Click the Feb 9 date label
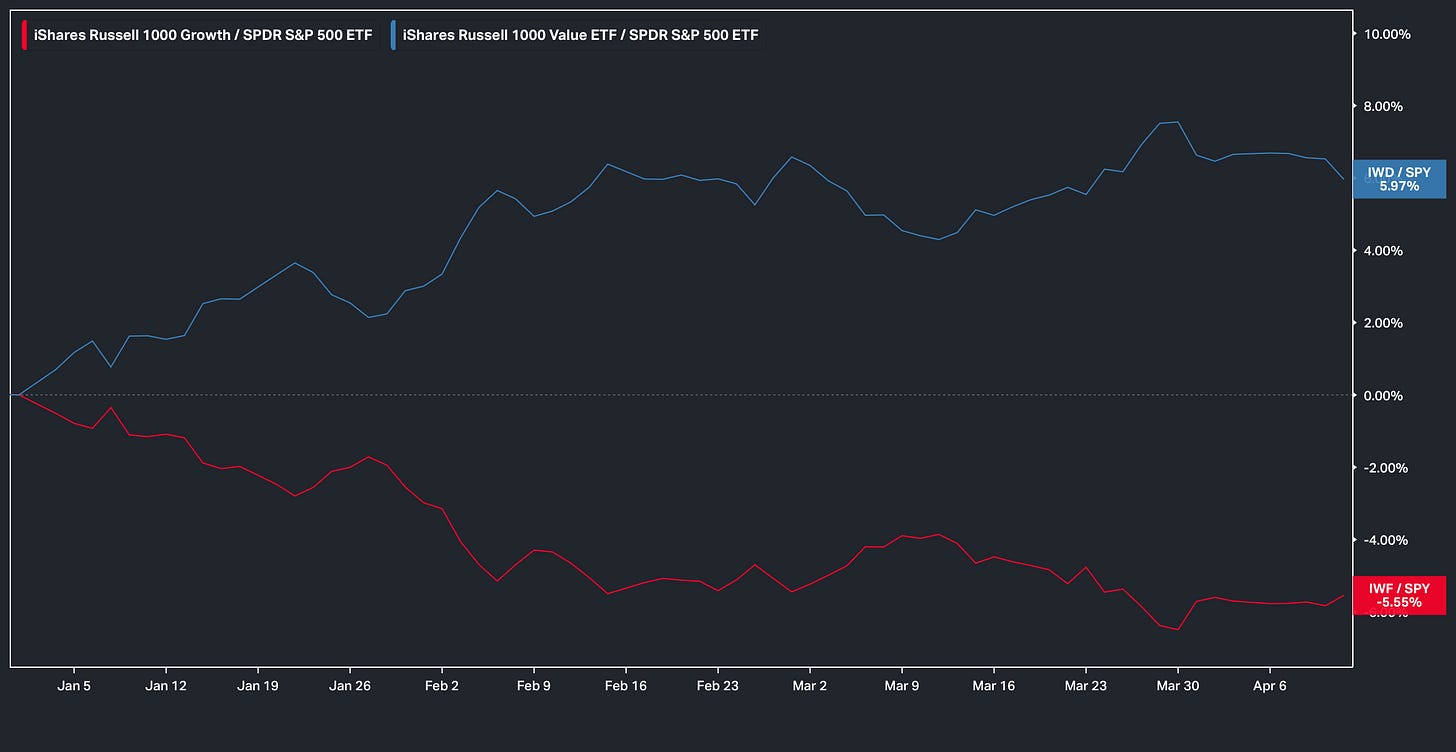Viewport: 1456px width, 752px height. [533, 686]
